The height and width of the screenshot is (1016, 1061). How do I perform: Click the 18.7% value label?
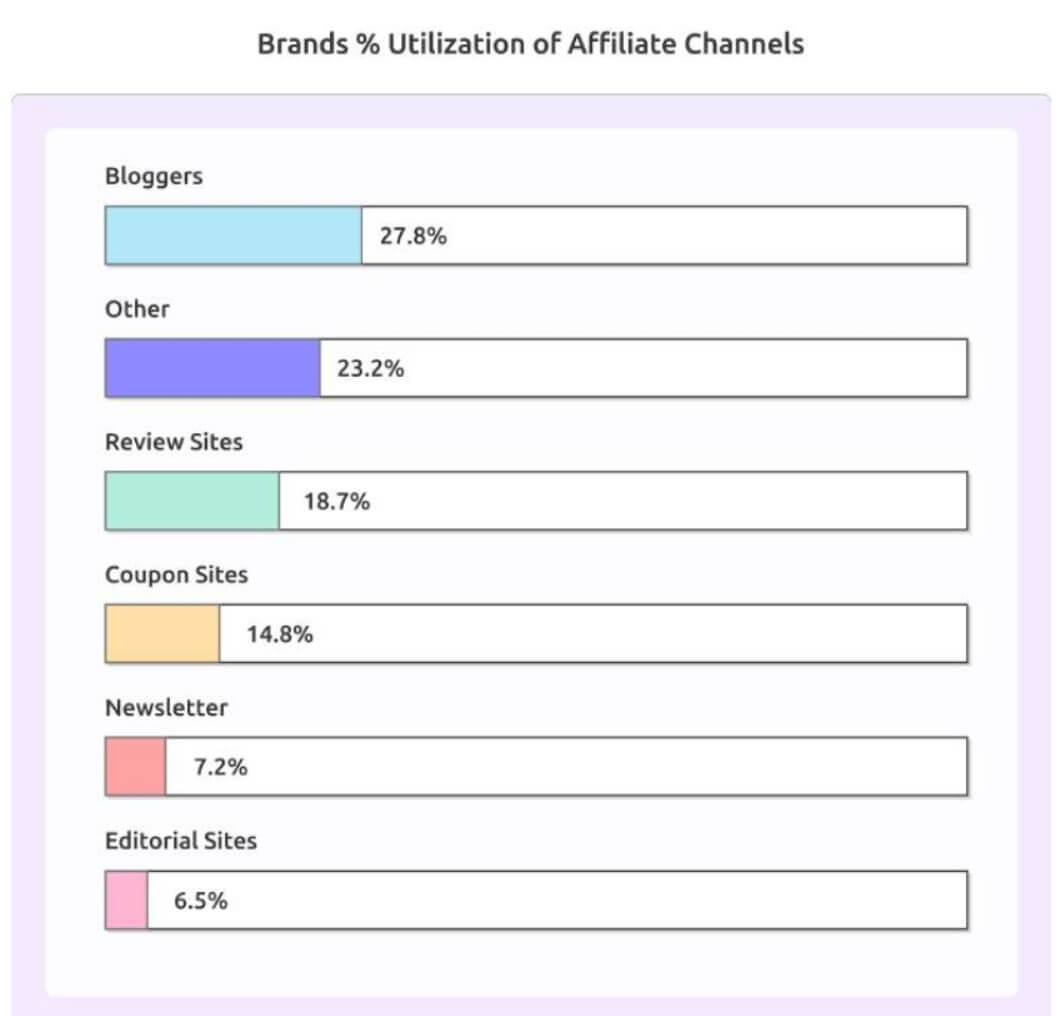pyautogui.click(x=336, y=501)
